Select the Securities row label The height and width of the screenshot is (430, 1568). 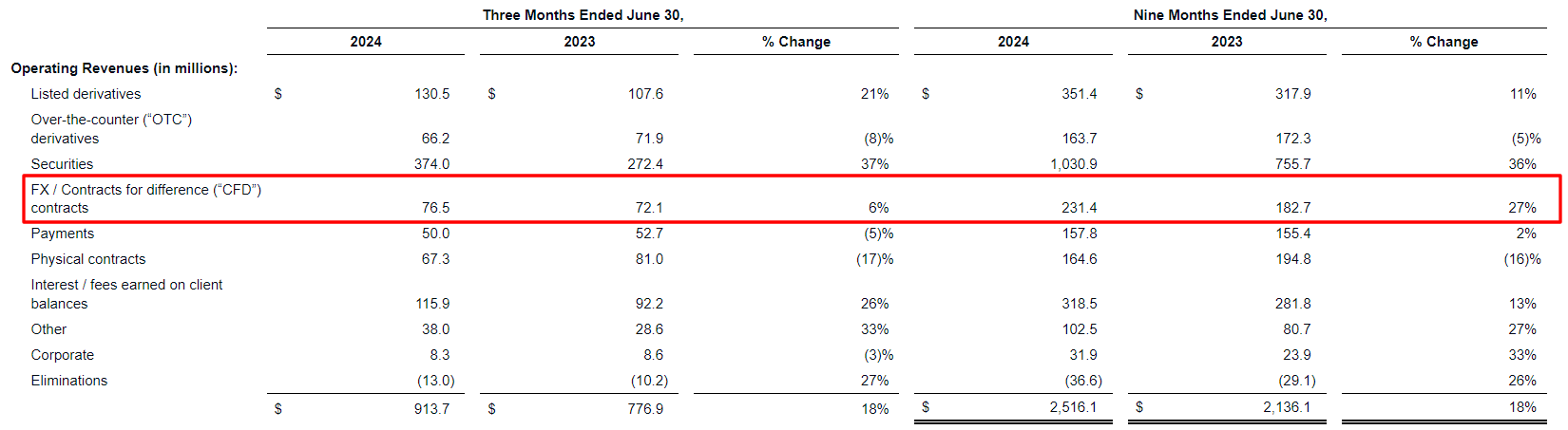(62, 164)
